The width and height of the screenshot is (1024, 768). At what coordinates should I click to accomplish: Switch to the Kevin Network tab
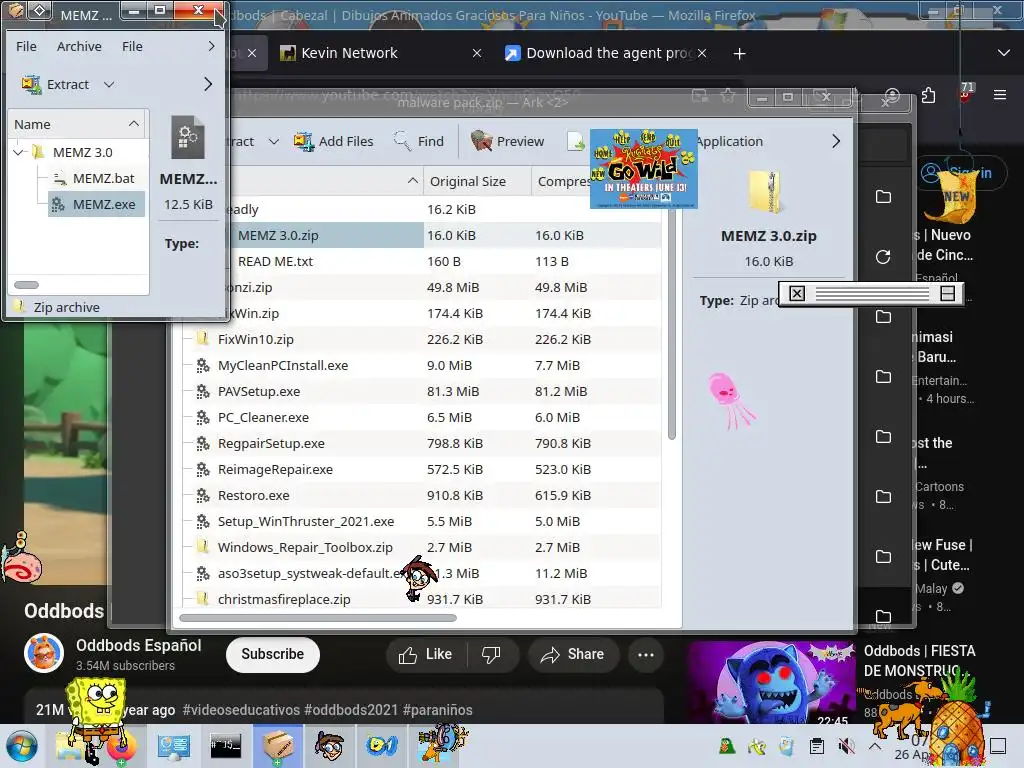click(x=381, y=53)
